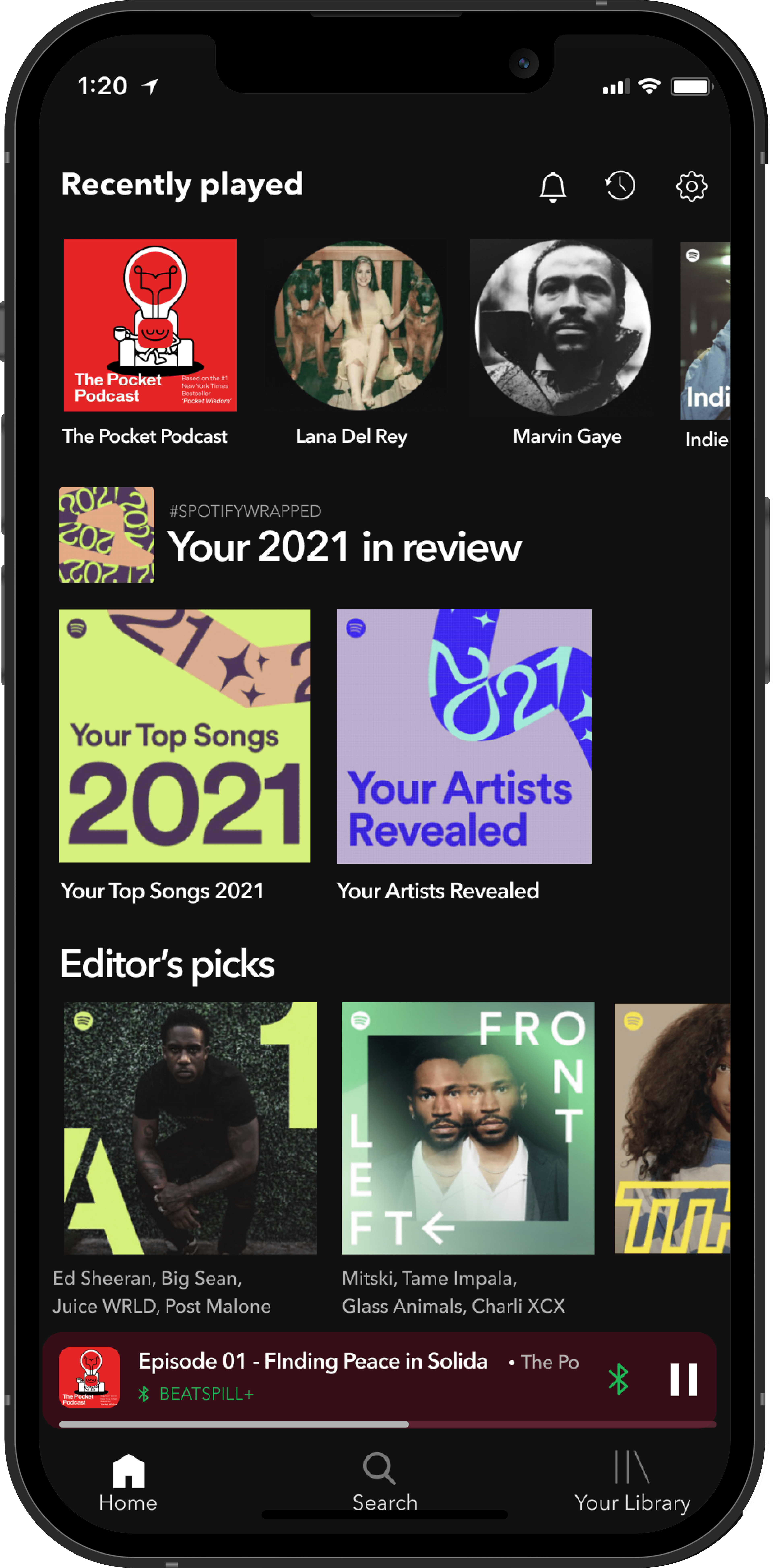This screenshot has width=773, height=1568.
Task: Open now playing episode artwork
Action: click(x=89, y=1378)
